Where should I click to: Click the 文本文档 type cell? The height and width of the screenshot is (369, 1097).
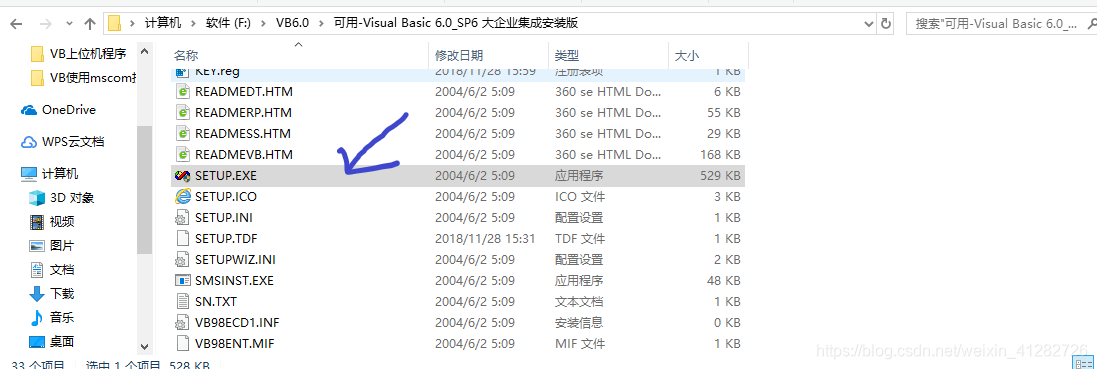click(x=579, y=302)
